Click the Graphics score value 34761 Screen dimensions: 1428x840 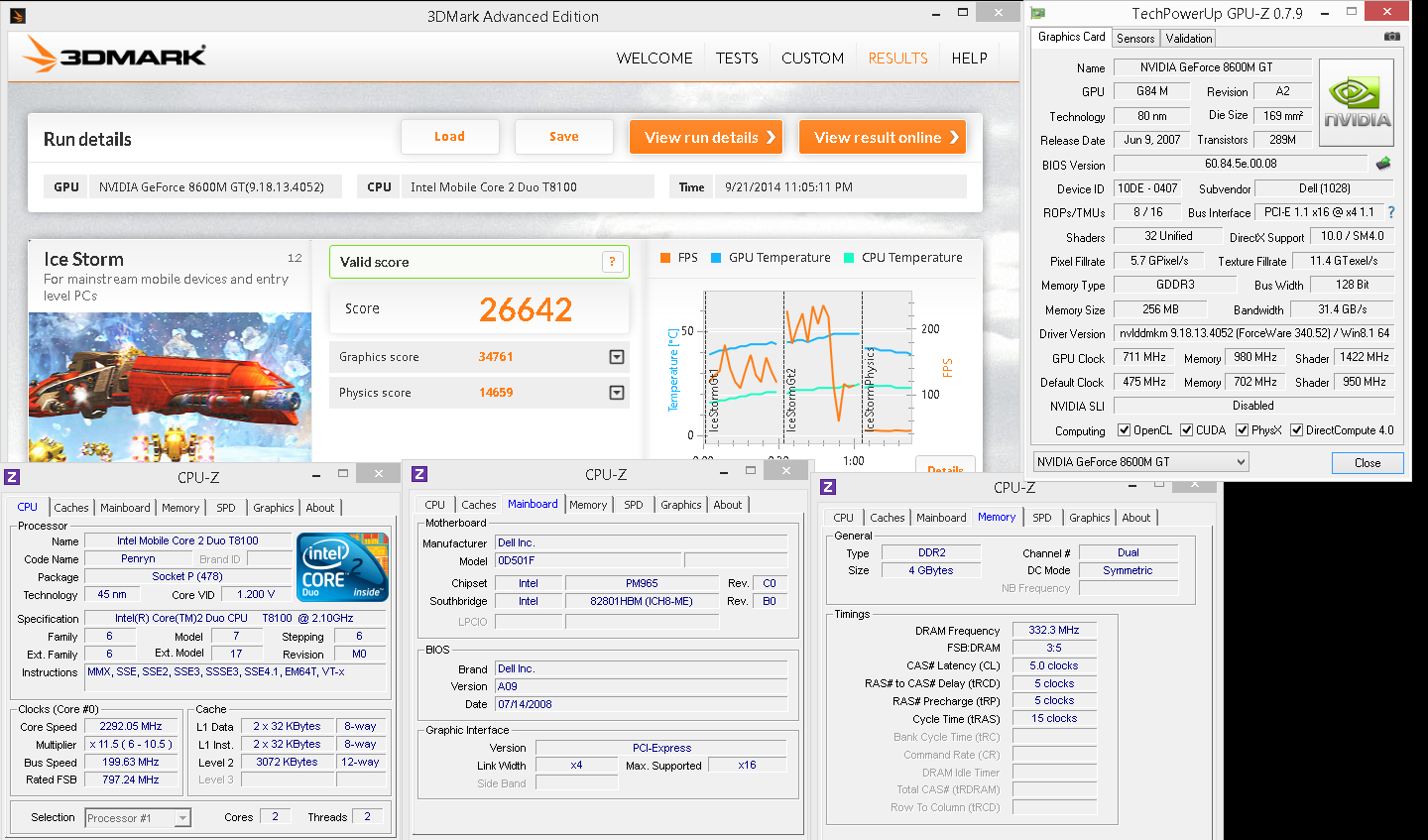click(496, 357)
